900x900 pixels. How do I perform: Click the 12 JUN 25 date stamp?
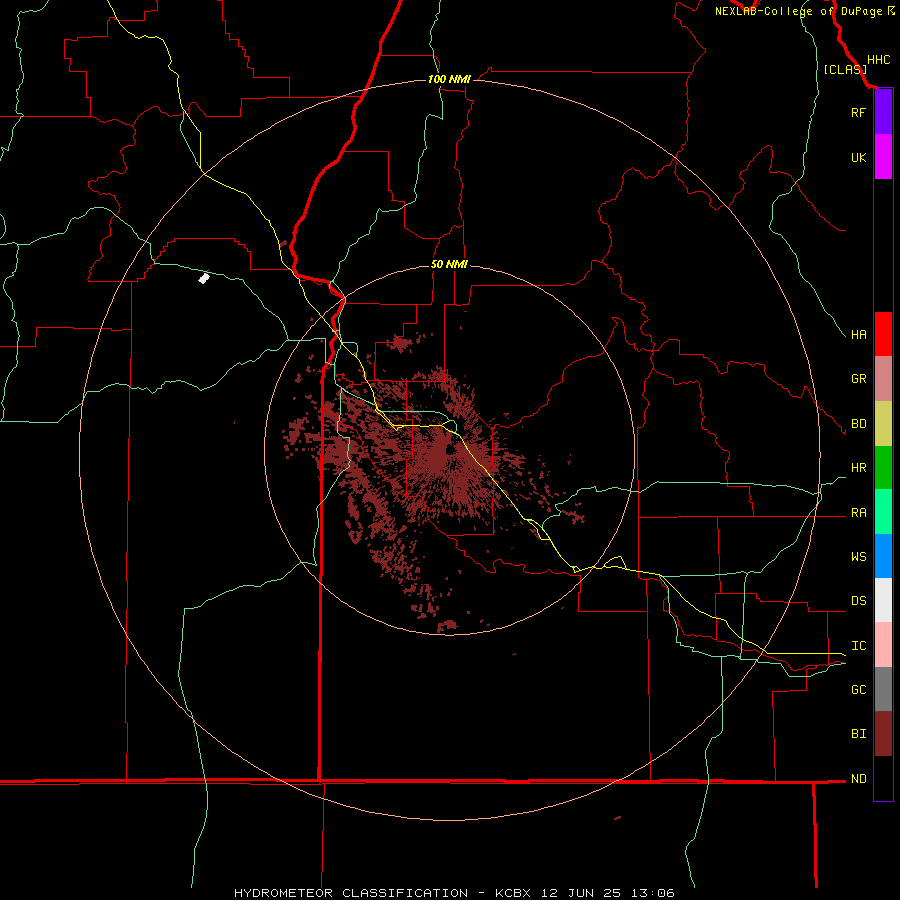[581, 893]
